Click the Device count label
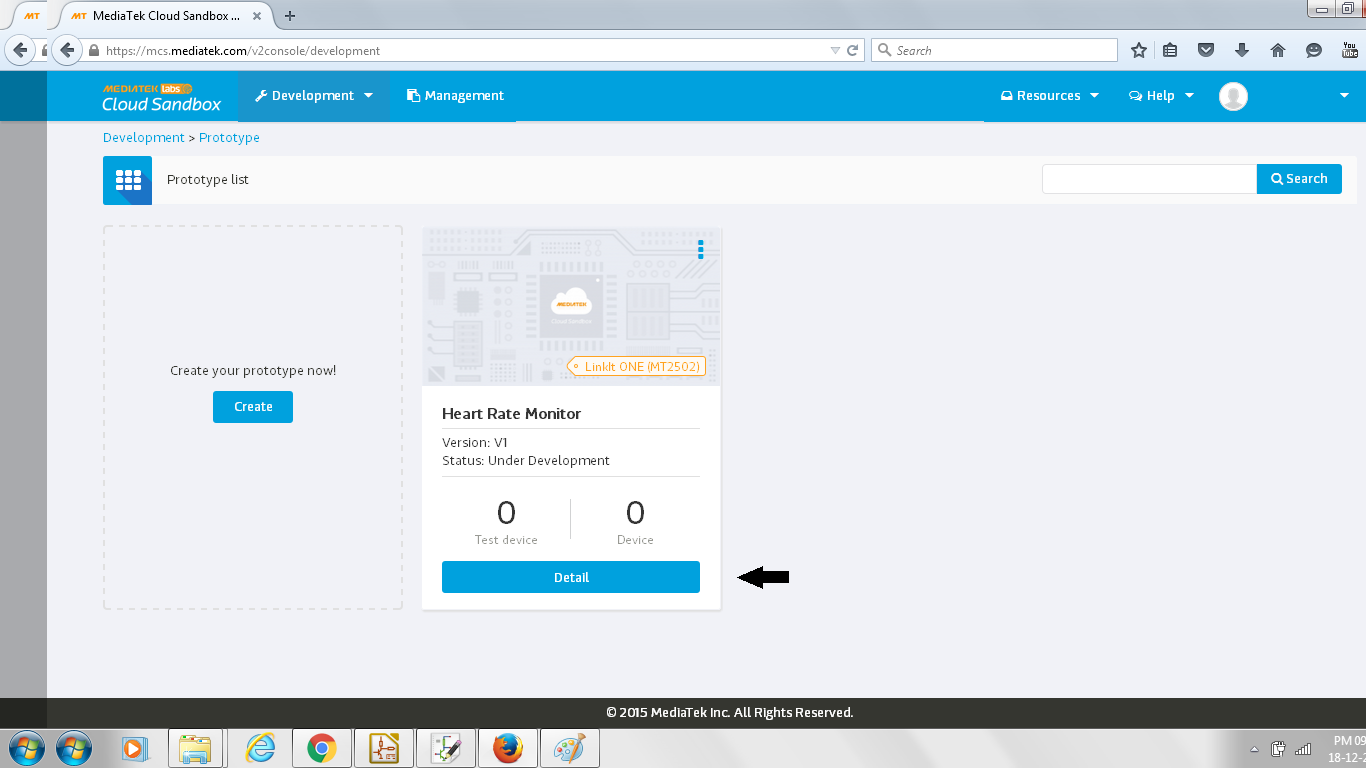 click(635, 540)
